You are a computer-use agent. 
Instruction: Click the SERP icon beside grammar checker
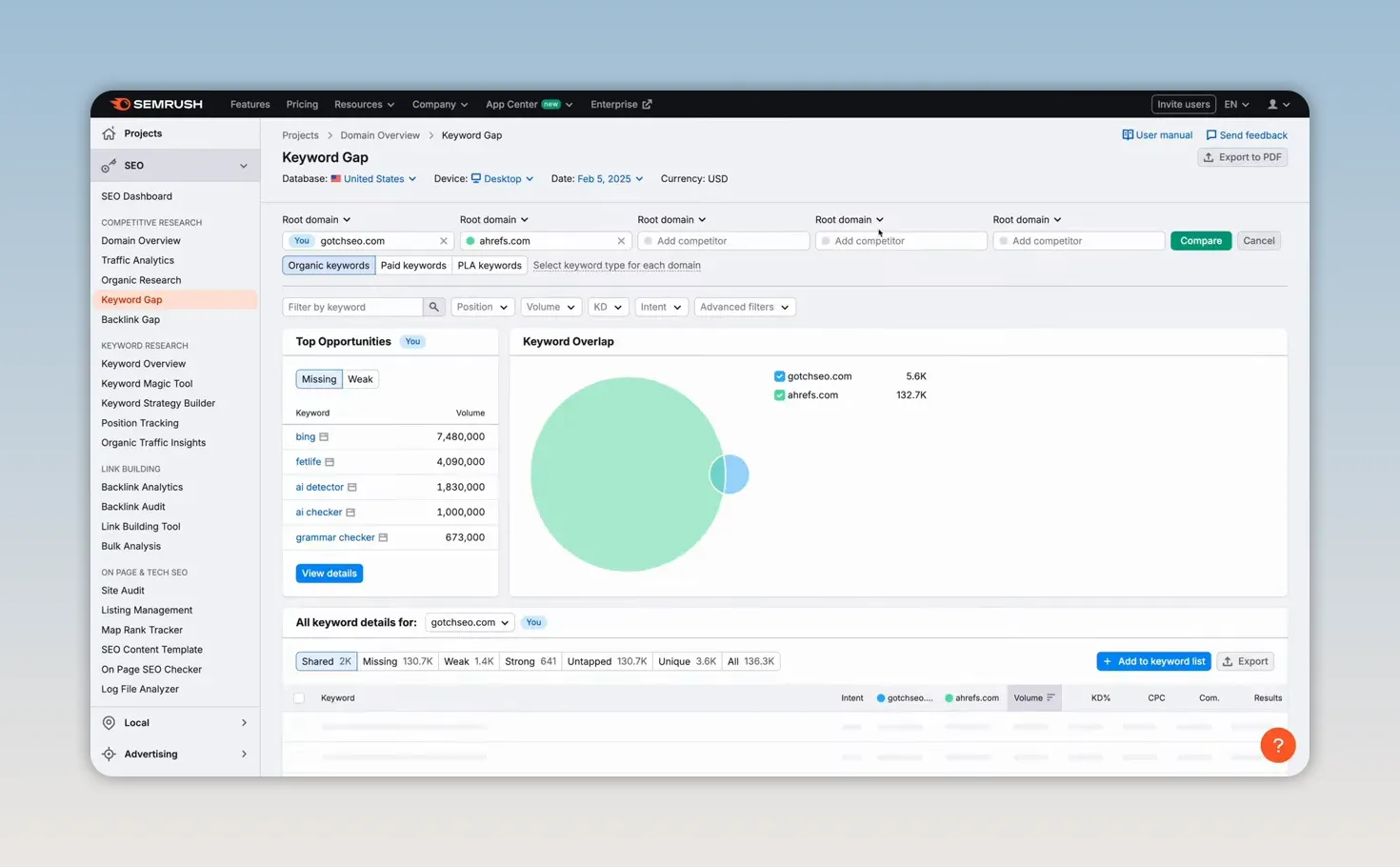click(x=383, y=537)
